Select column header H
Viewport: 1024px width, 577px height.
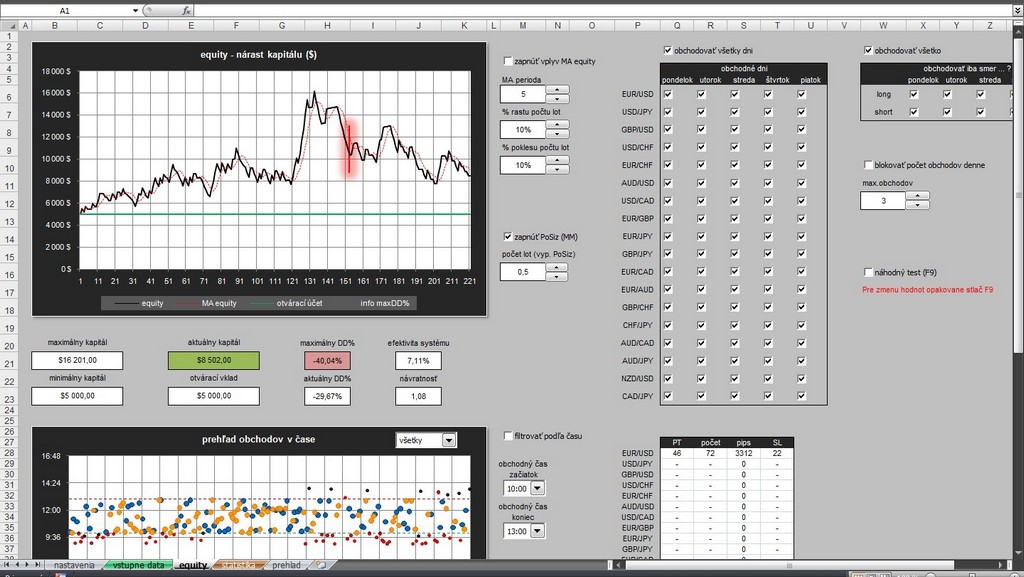pos(327,25)
